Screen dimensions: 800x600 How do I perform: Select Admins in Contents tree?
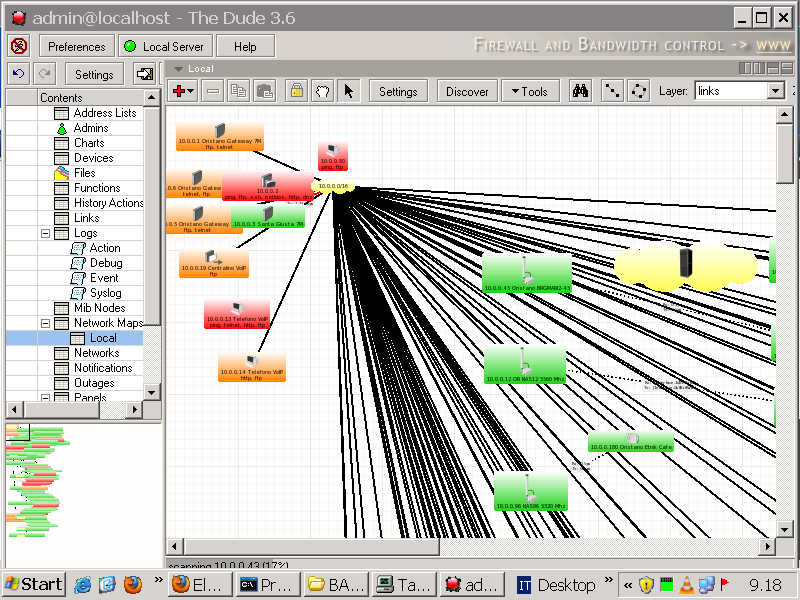[x=91, y=128]
